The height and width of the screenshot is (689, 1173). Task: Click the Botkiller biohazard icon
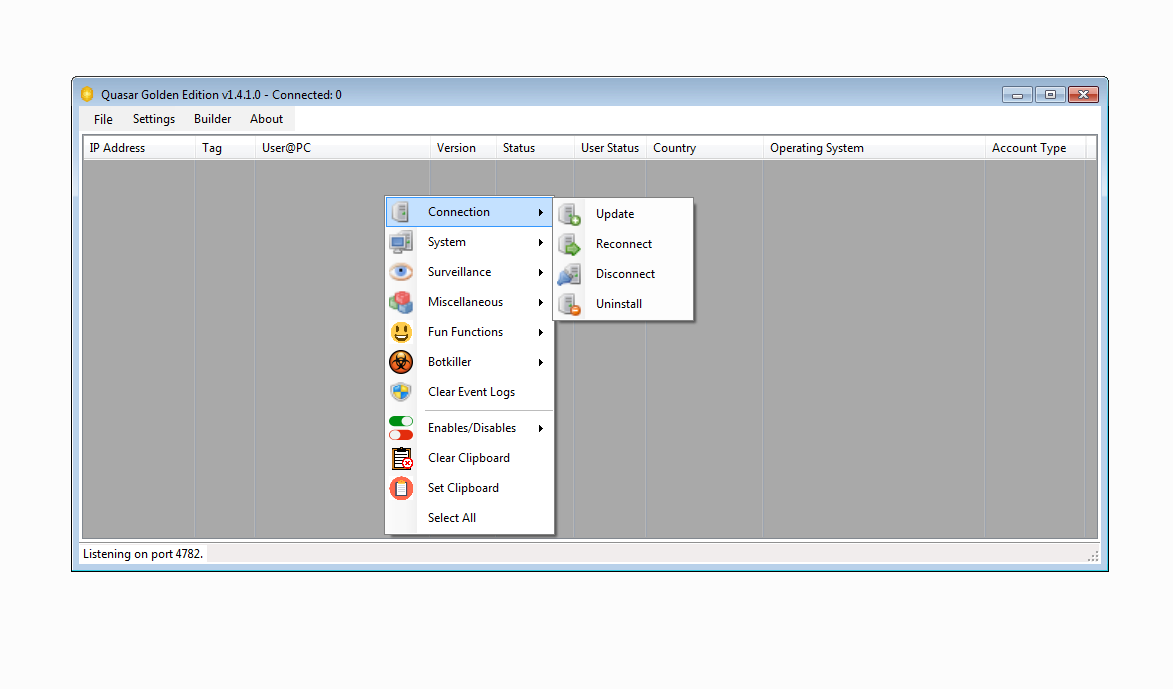click(x=401, y=361)
